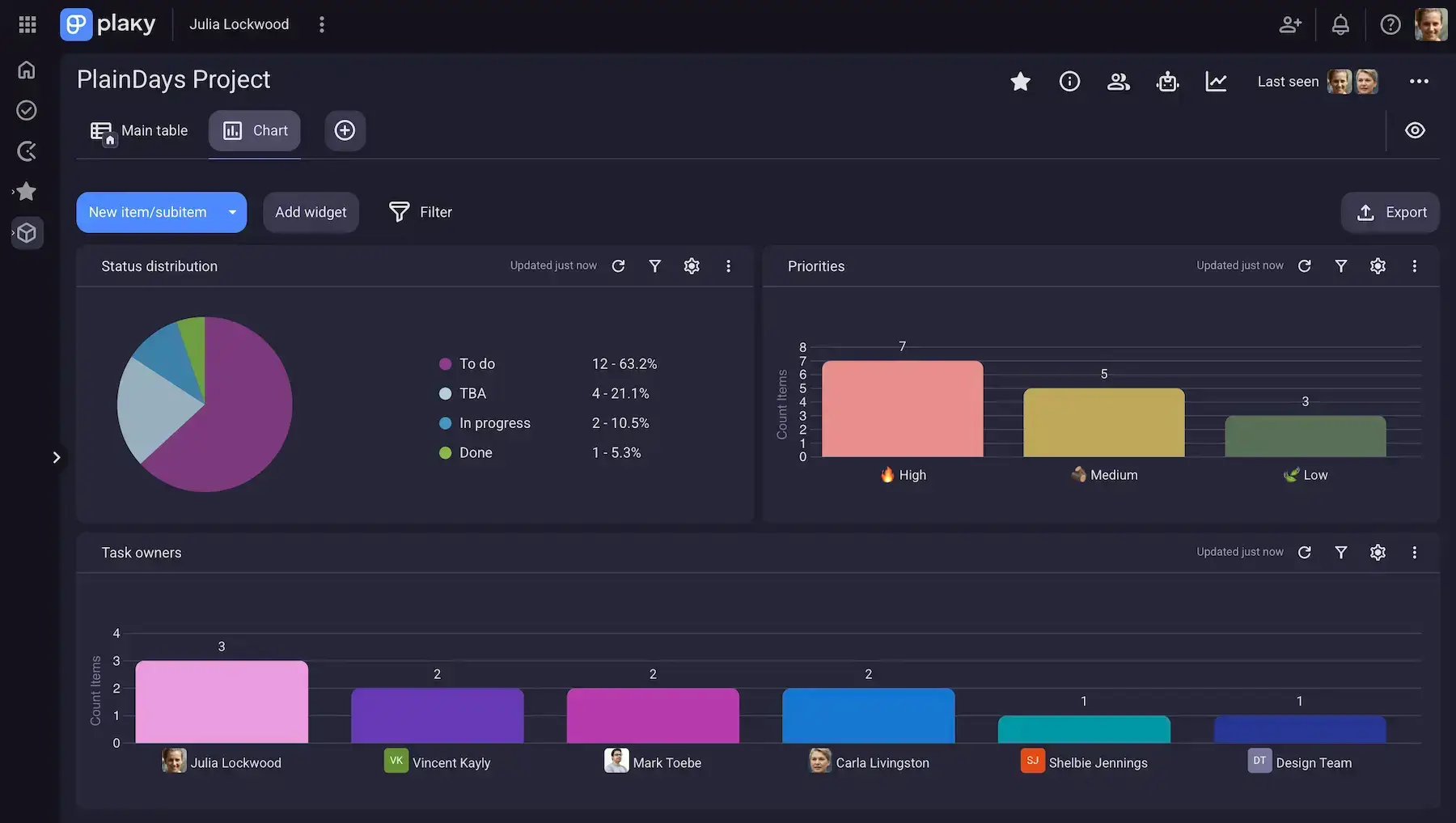Open My tasks checkmark icon in sidebar
The height and width of the screenshot is (823, 1456).
pyautogui.click(x=27, y=110)
